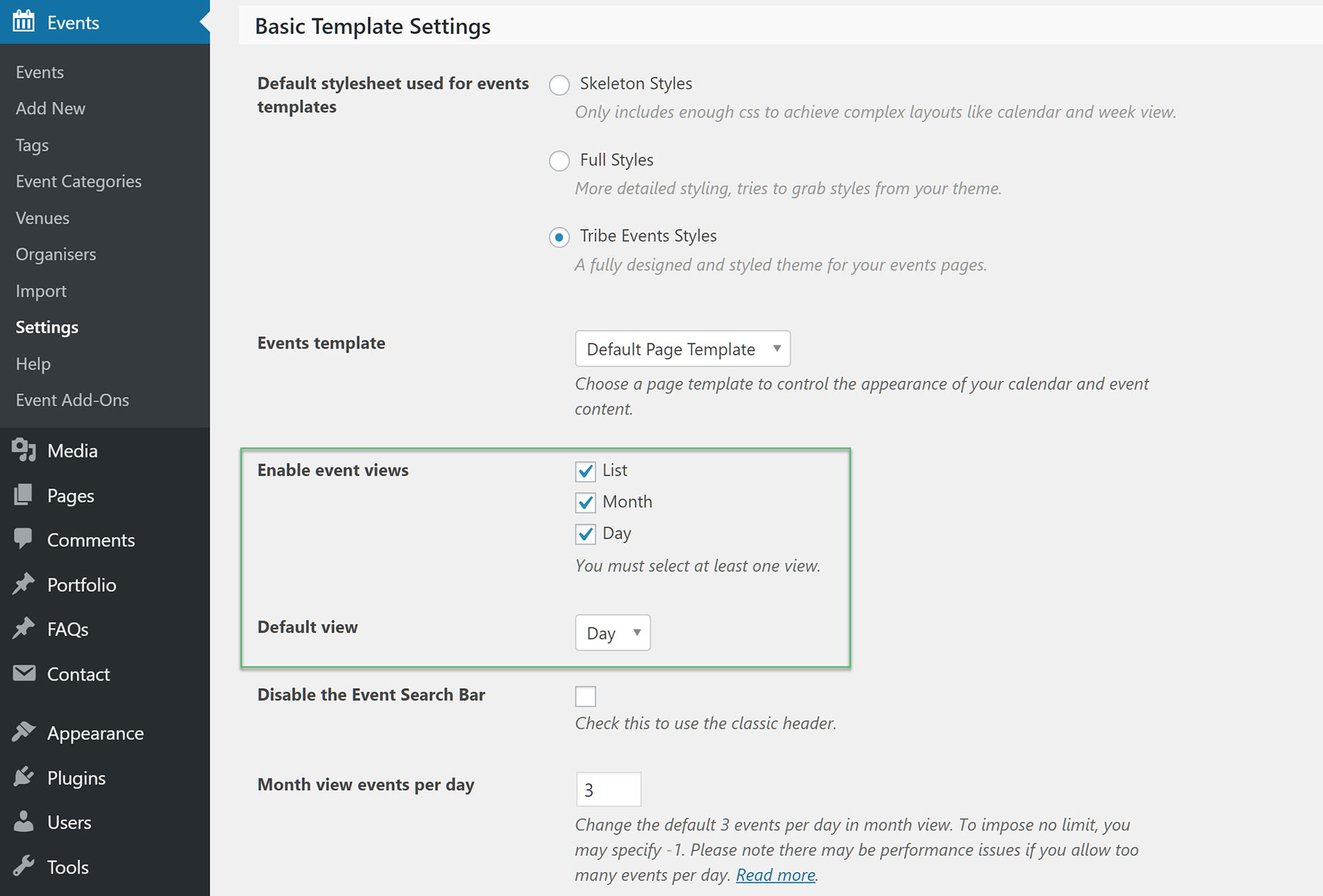Screen dimensions: 1323x896
Task: Click the Users person icon
Action: click(x=24, y=822)
